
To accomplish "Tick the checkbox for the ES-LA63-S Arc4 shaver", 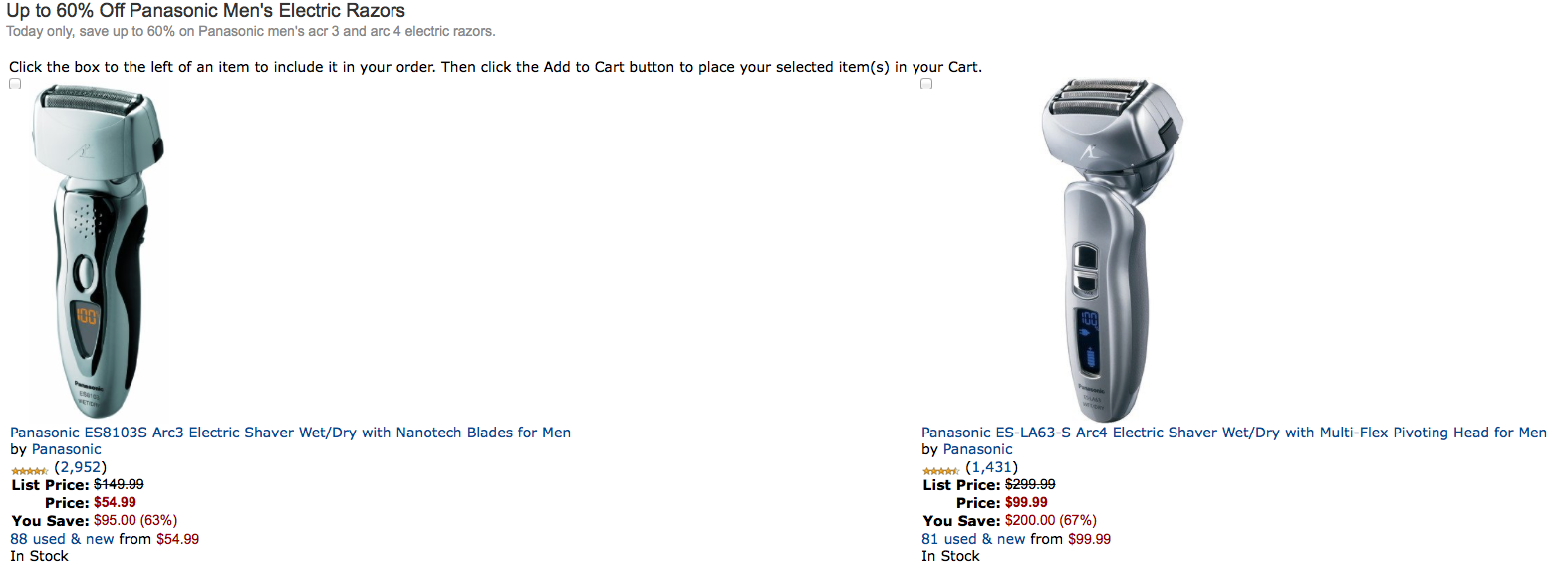I will click(x=926, y=84).
